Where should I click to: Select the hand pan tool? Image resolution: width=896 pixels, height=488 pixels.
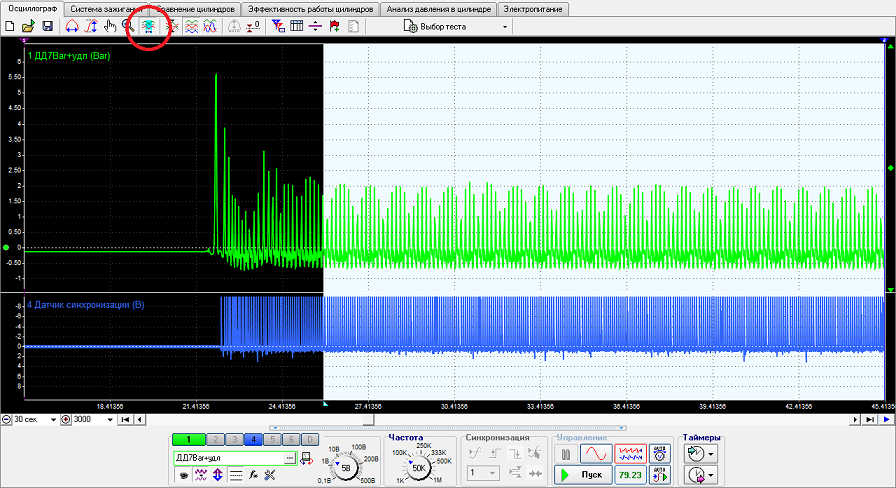coord(110,26)
